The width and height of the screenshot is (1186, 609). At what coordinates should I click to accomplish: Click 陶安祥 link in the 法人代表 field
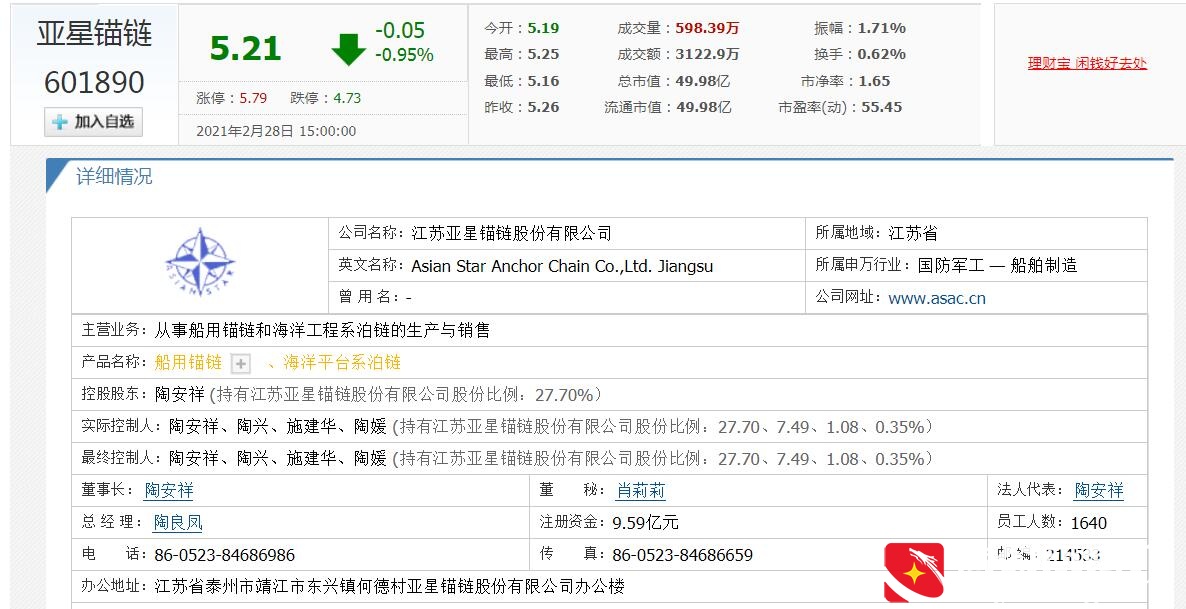pos(1098,491)
